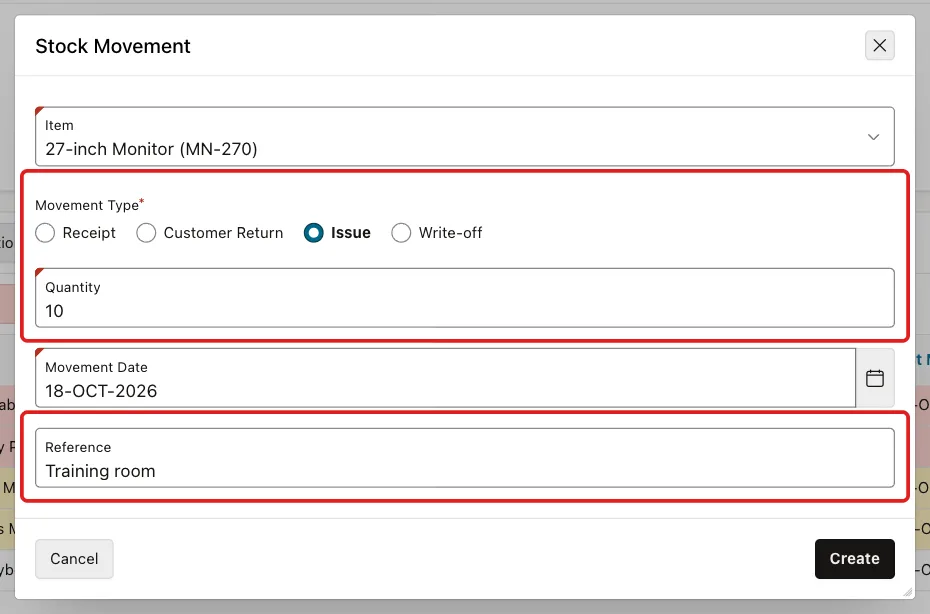Open the Movement Date calendar picker
Viewport: 930px width, 614px height.
[875, 378]
